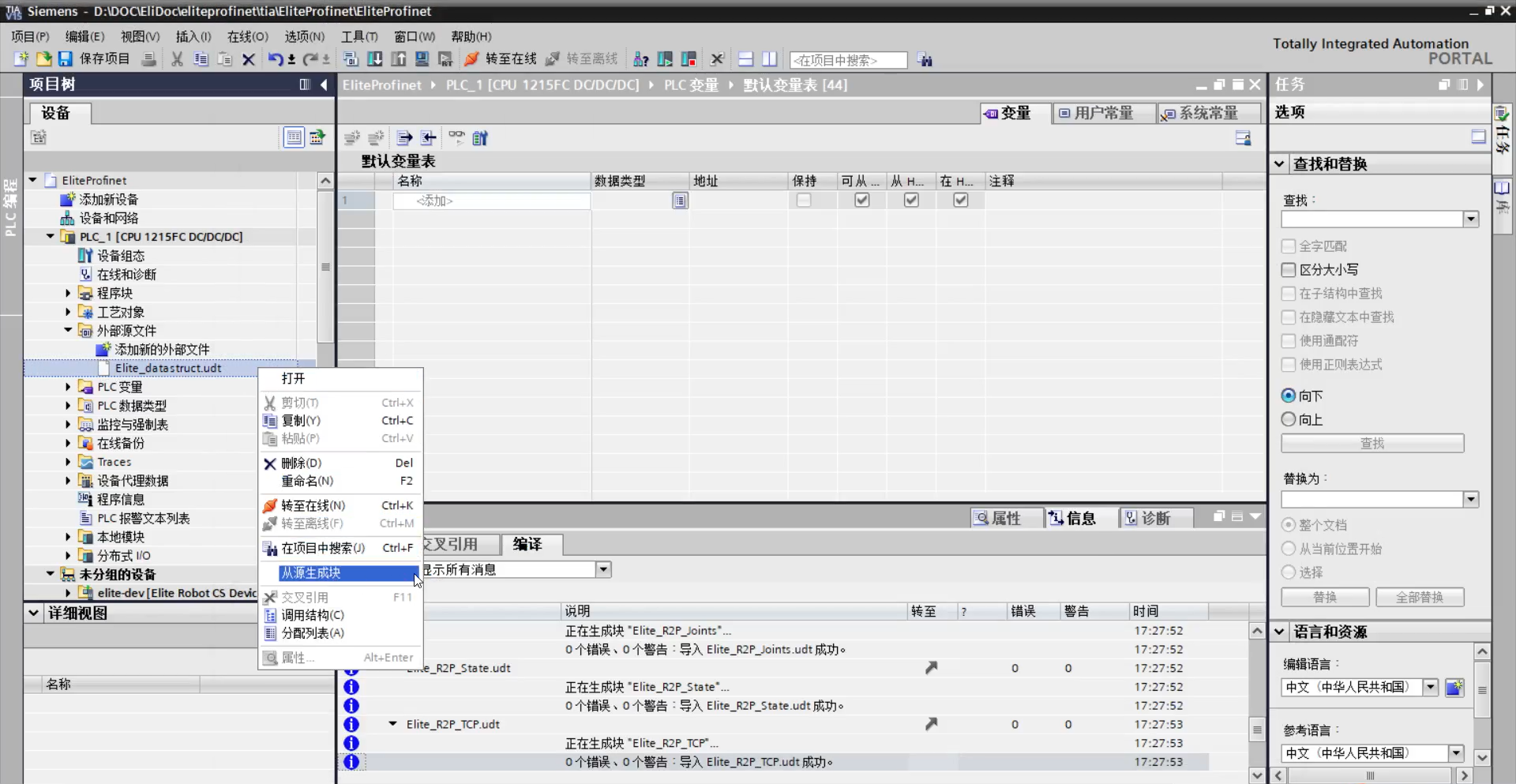Image resolution: width=1516 pixels, height=784 pixels.
Task: Select the 向上 search direction radio button
Action: 1289,419
